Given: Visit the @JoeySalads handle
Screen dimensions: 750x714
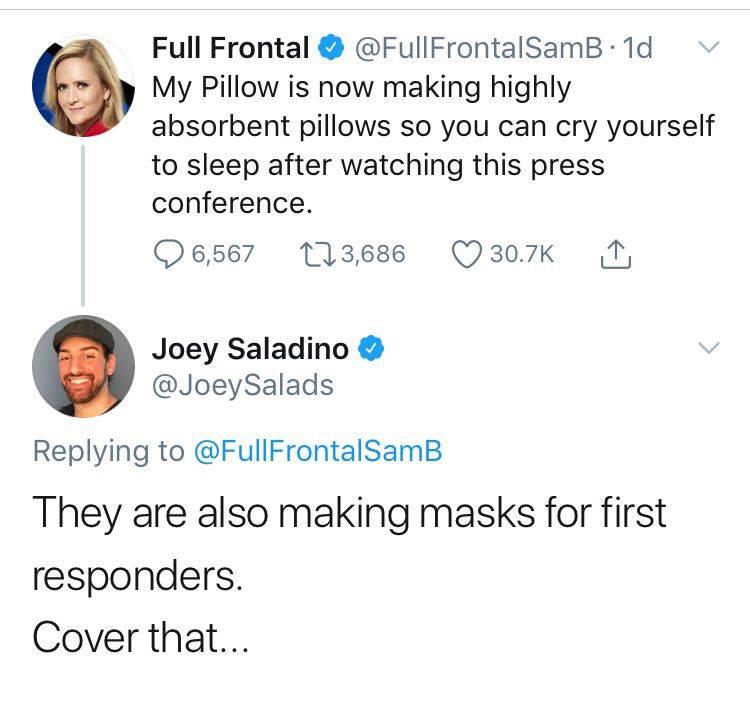Looking at the screenshot, I should 242,385.
